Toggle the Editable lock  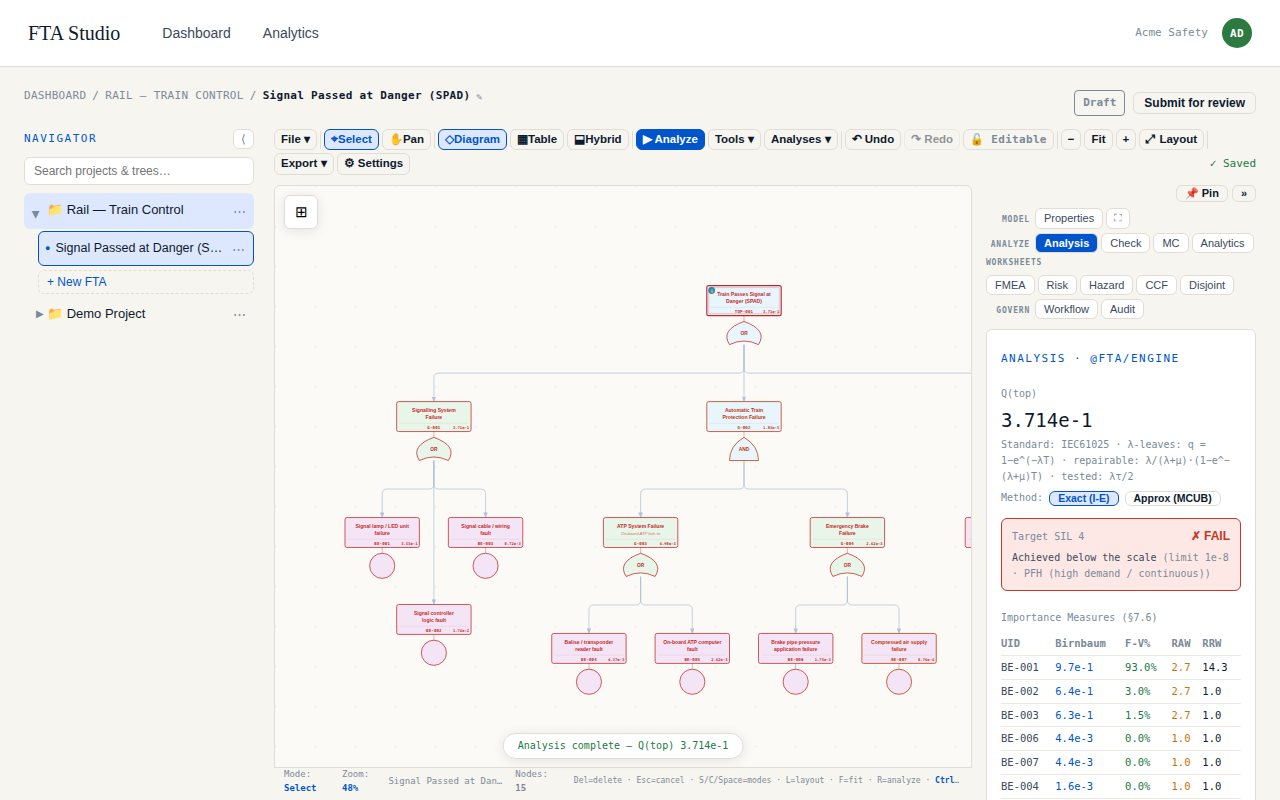[x=1008, y=139]
